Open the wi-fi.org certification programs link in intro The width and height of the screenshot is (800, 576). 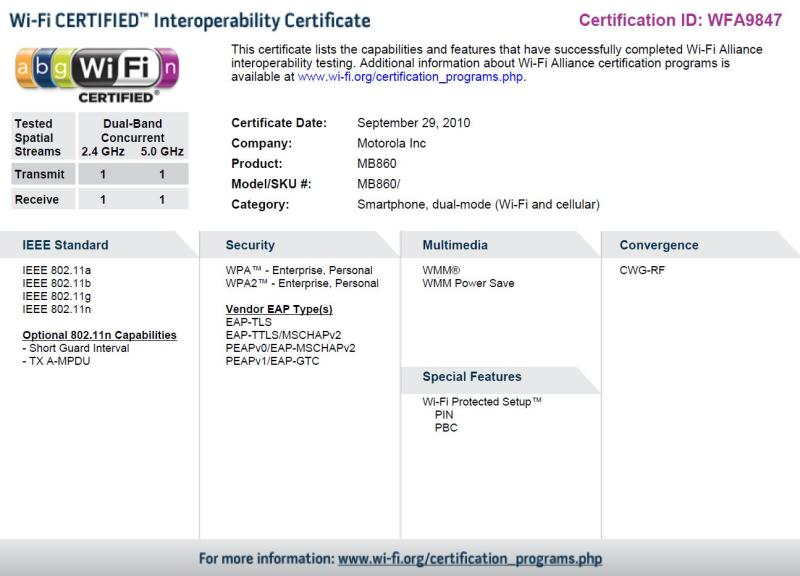(x=411, y=76)
